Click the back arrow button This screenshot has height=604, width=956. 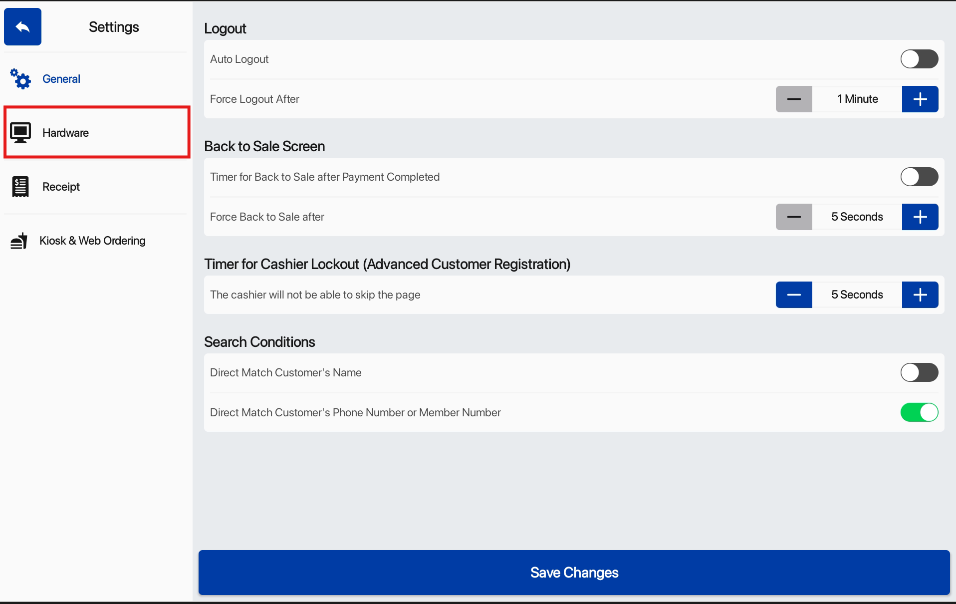[x=23, y=27]
